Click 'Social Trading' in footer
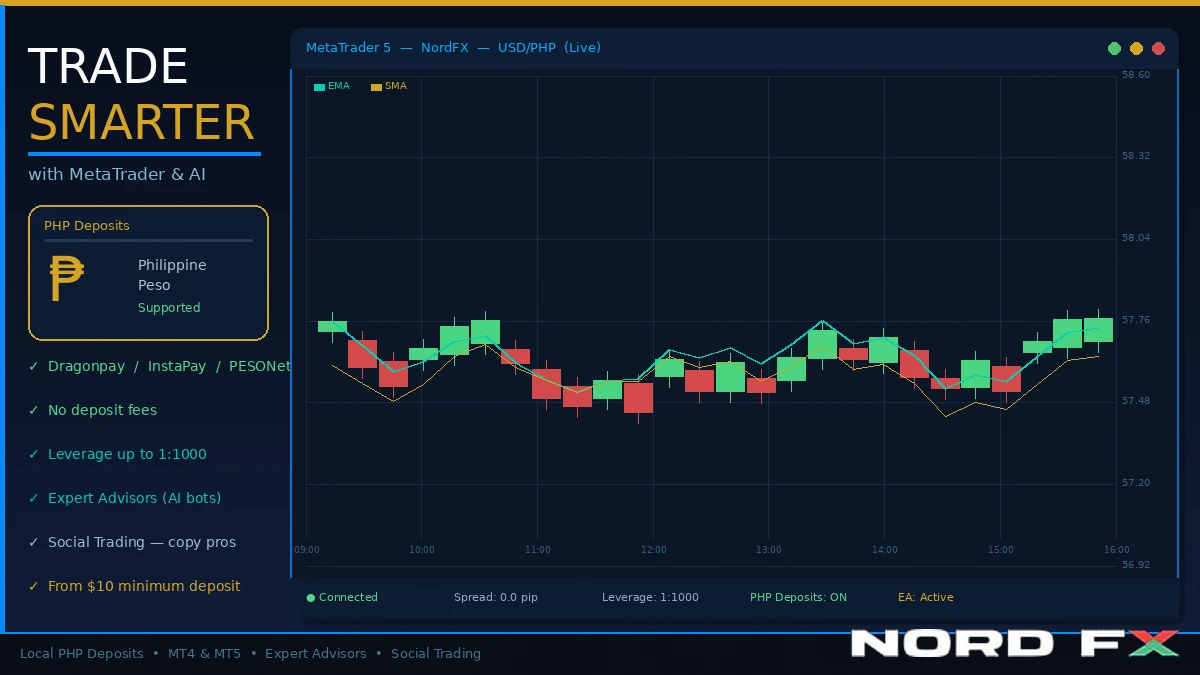 436,654
